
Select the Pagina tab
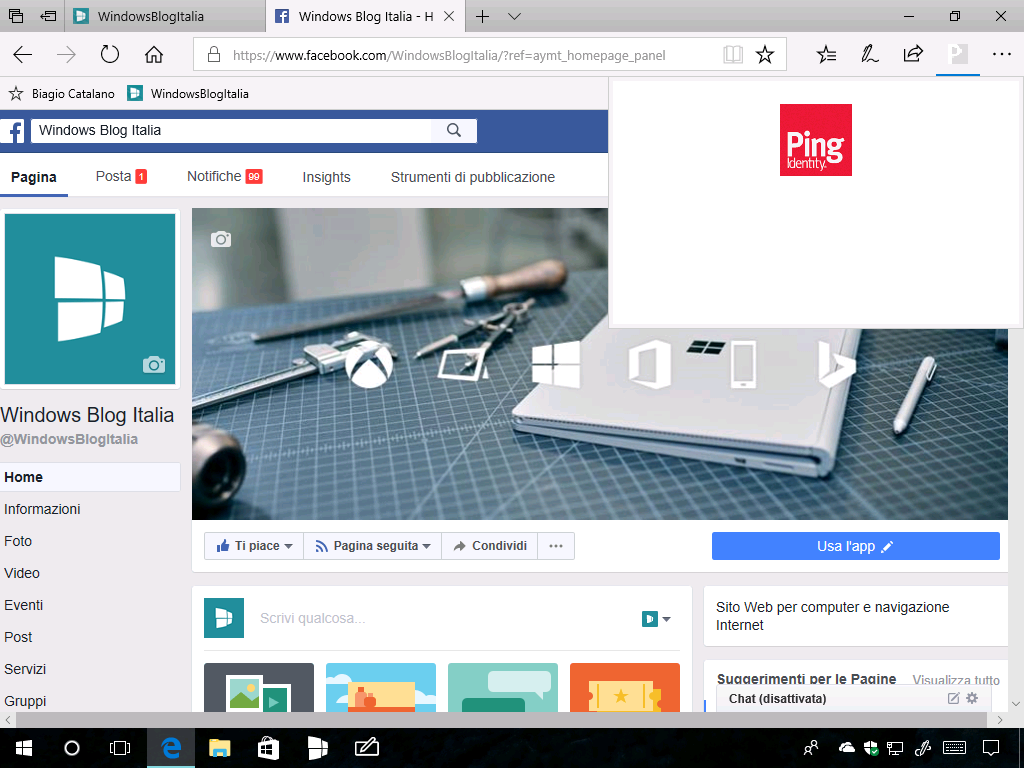pyautogui.click(x=34, y=177)
